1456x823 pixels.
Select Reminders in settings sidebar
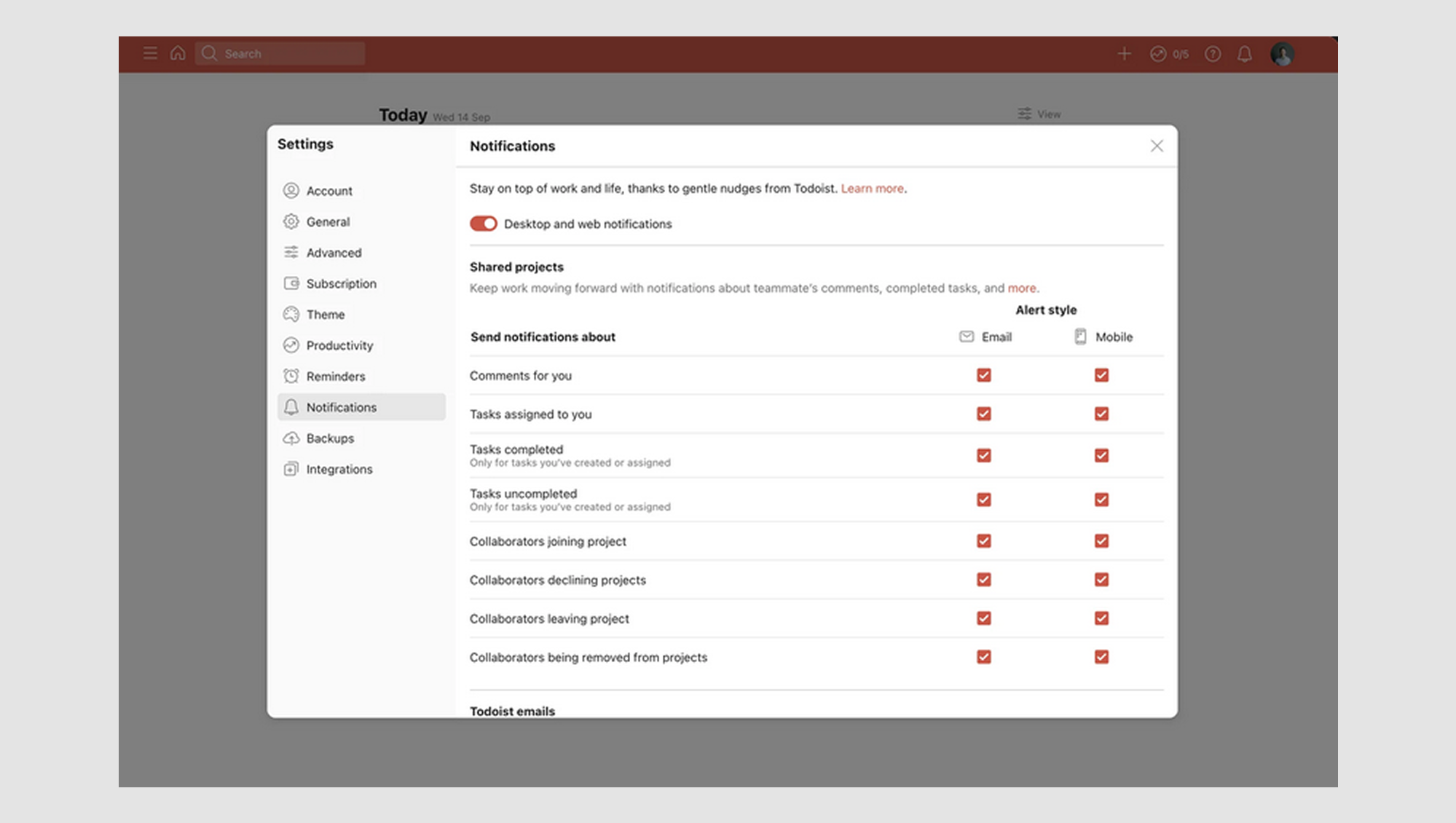coord(335,377)
